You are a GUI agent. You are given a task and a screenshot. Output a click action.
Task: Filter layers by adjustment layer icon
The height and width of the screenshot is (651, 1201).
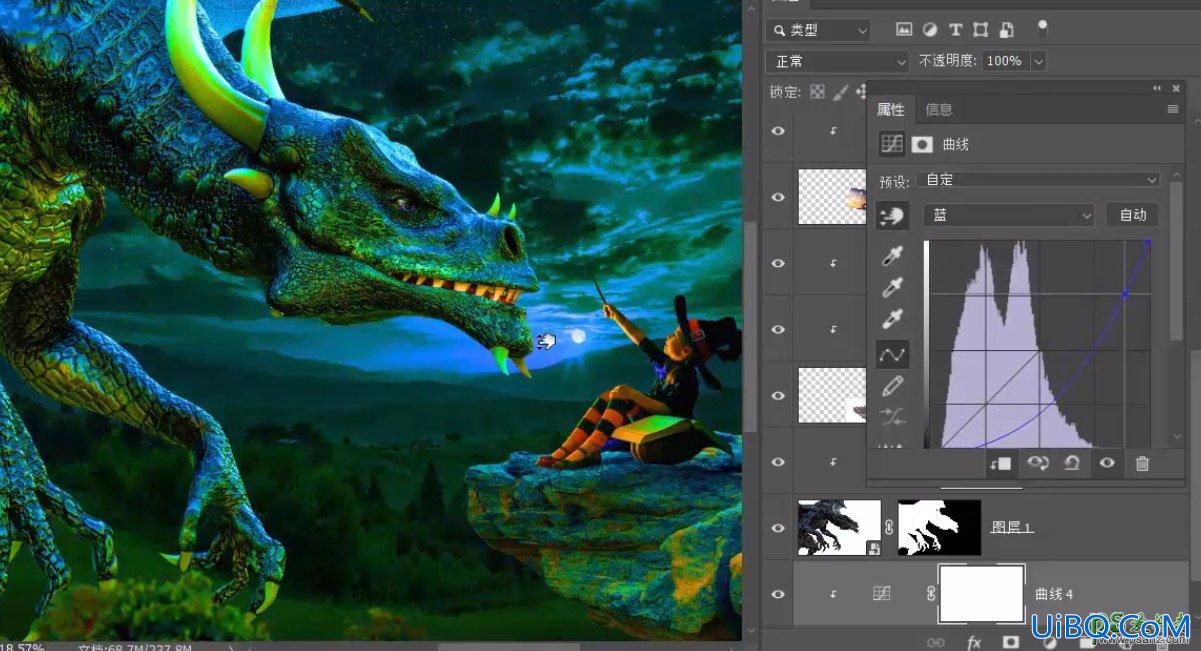[x=929, y=30]
